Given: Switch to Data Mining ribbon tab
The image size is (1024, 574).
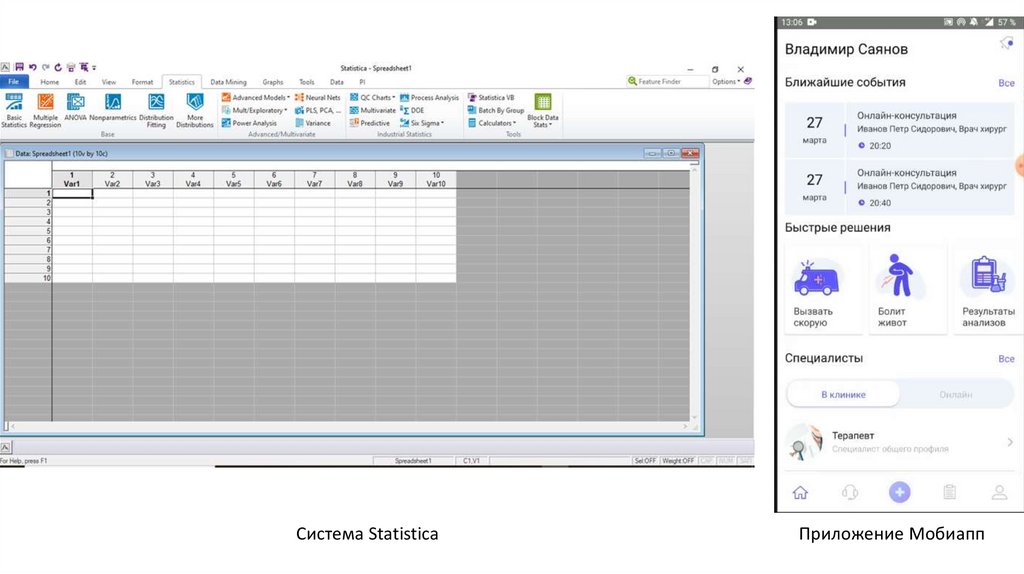Looking at the screenshot, I should 228,82.
